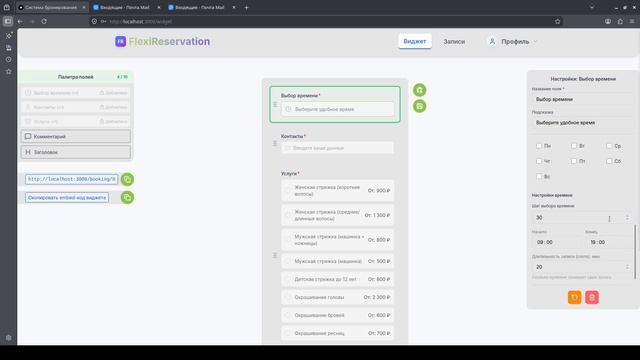Click Скопировать embed-код виджета link
The image size is (640, 360).
67,198
